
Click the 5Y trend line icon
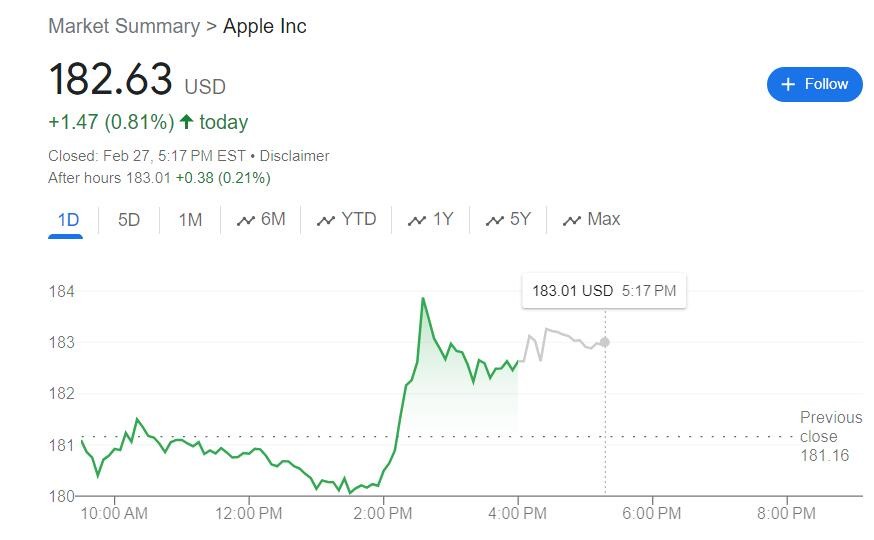pyautogui.click(x=494, y=221)
